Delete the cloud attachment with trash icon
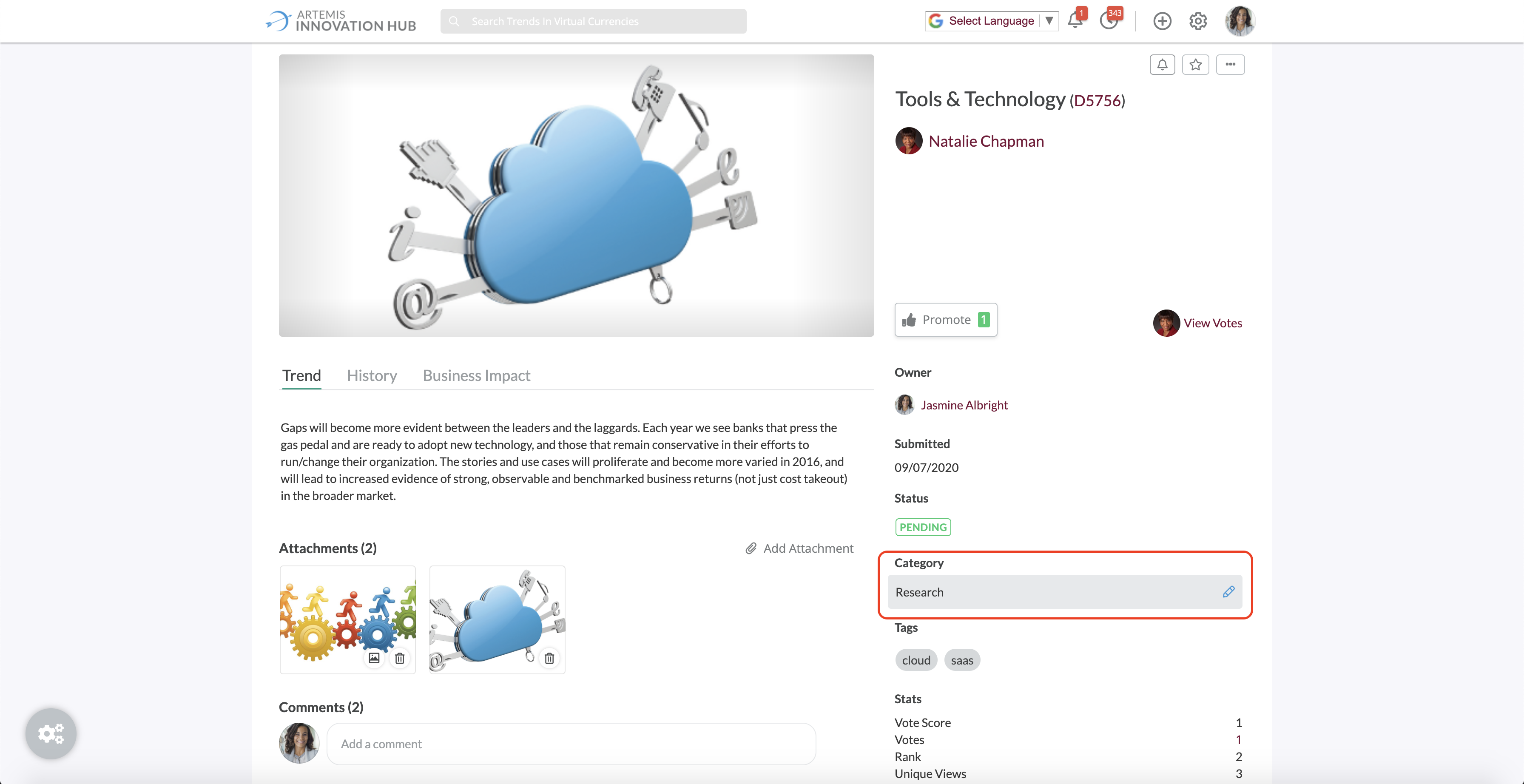This screenshot has height=784, width=1524. click(550, 658)
